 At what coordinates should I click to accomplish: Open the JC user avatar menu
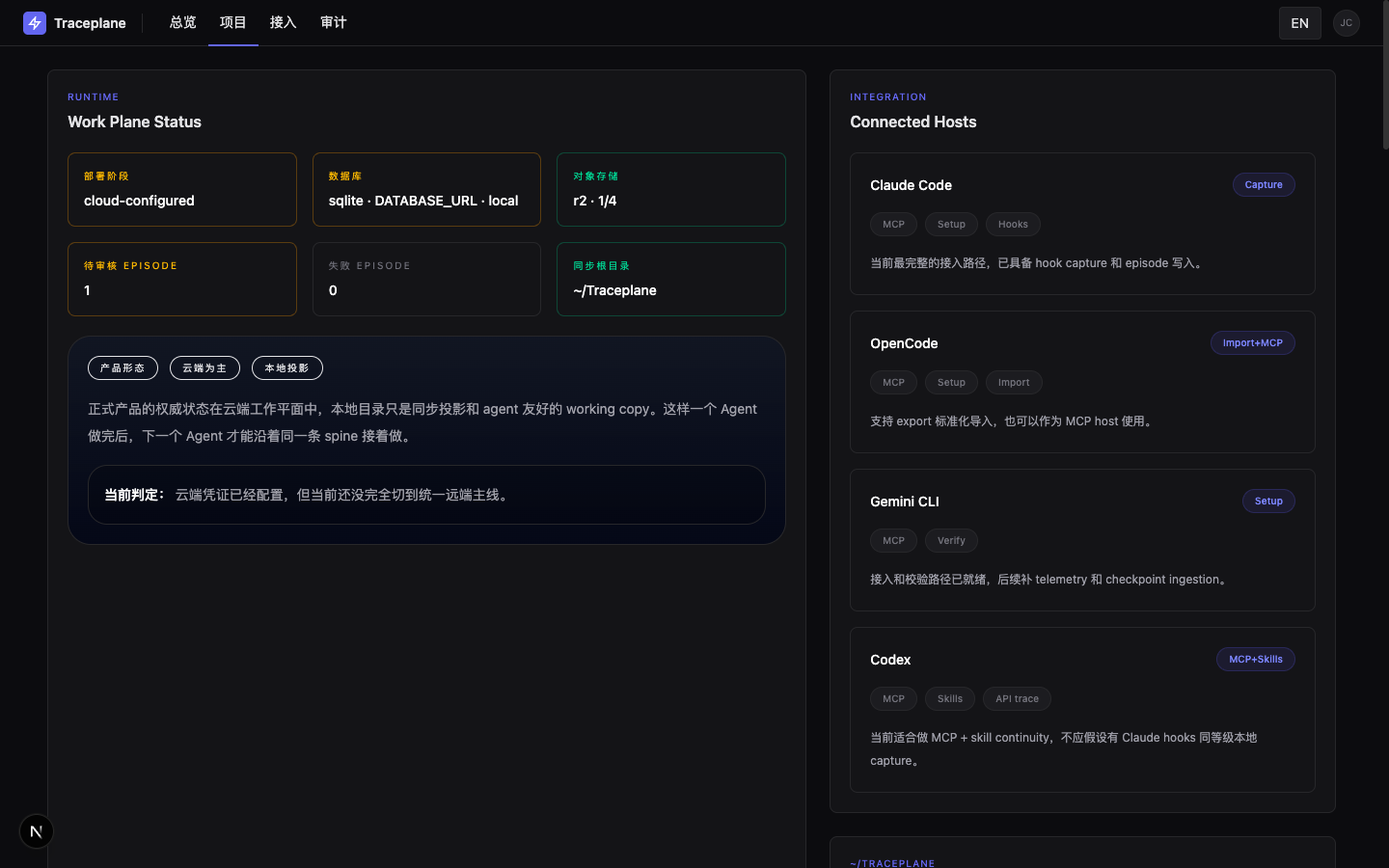point(1346,22)
